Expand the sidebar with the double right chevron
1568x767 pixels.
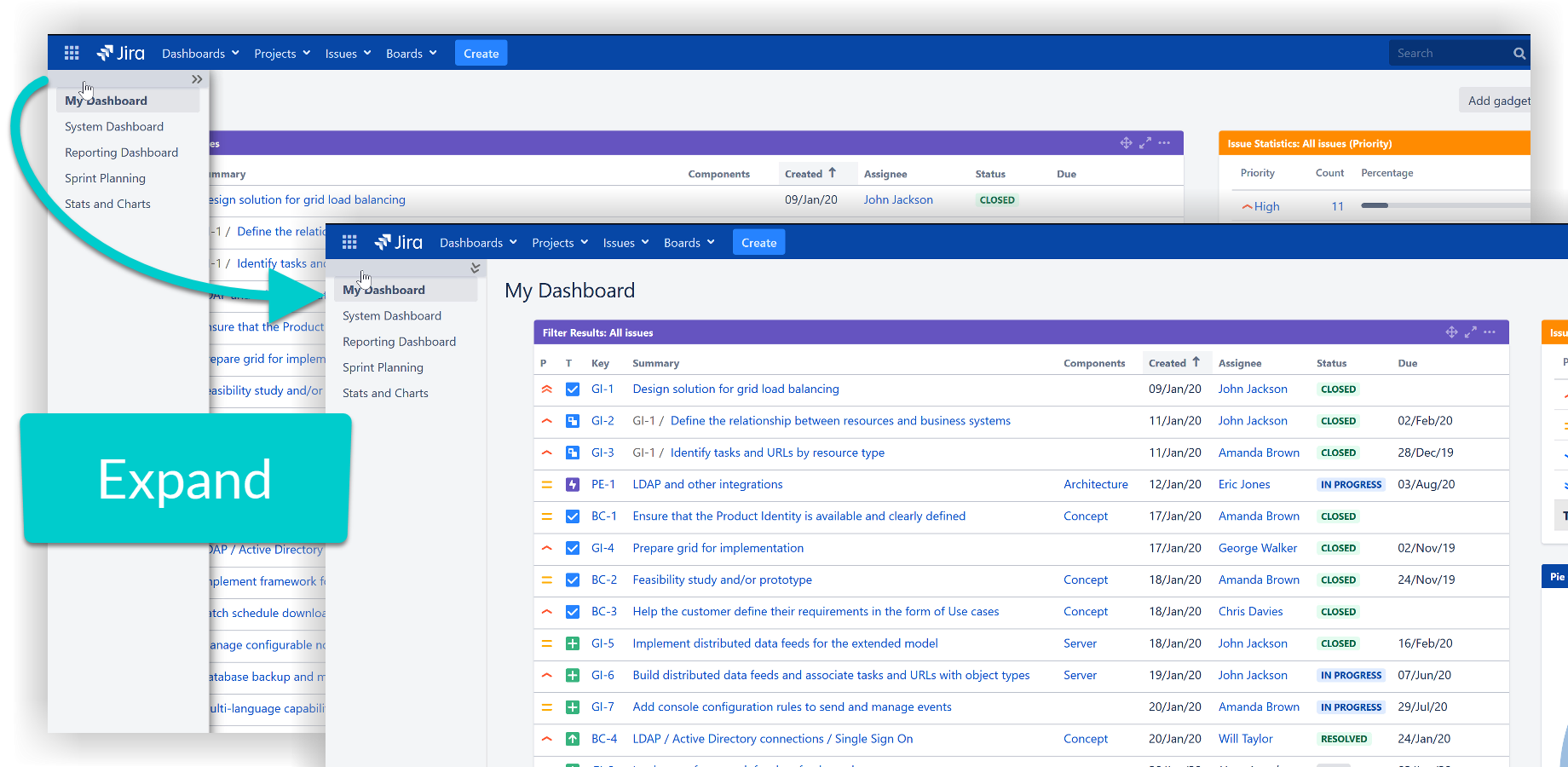[197, 79]
